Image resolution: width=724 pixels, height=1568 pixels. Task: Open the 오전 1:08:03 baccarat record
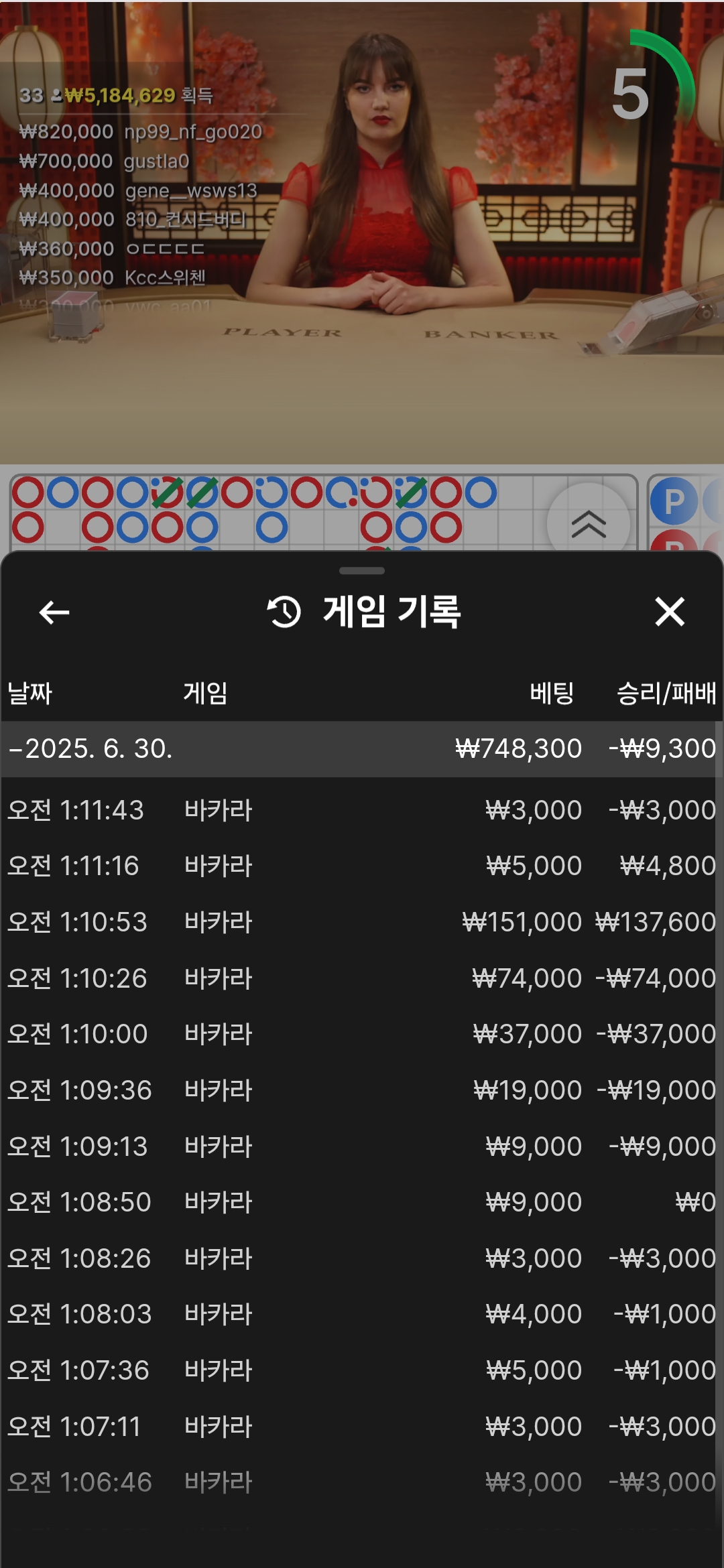coord(362,1314)
